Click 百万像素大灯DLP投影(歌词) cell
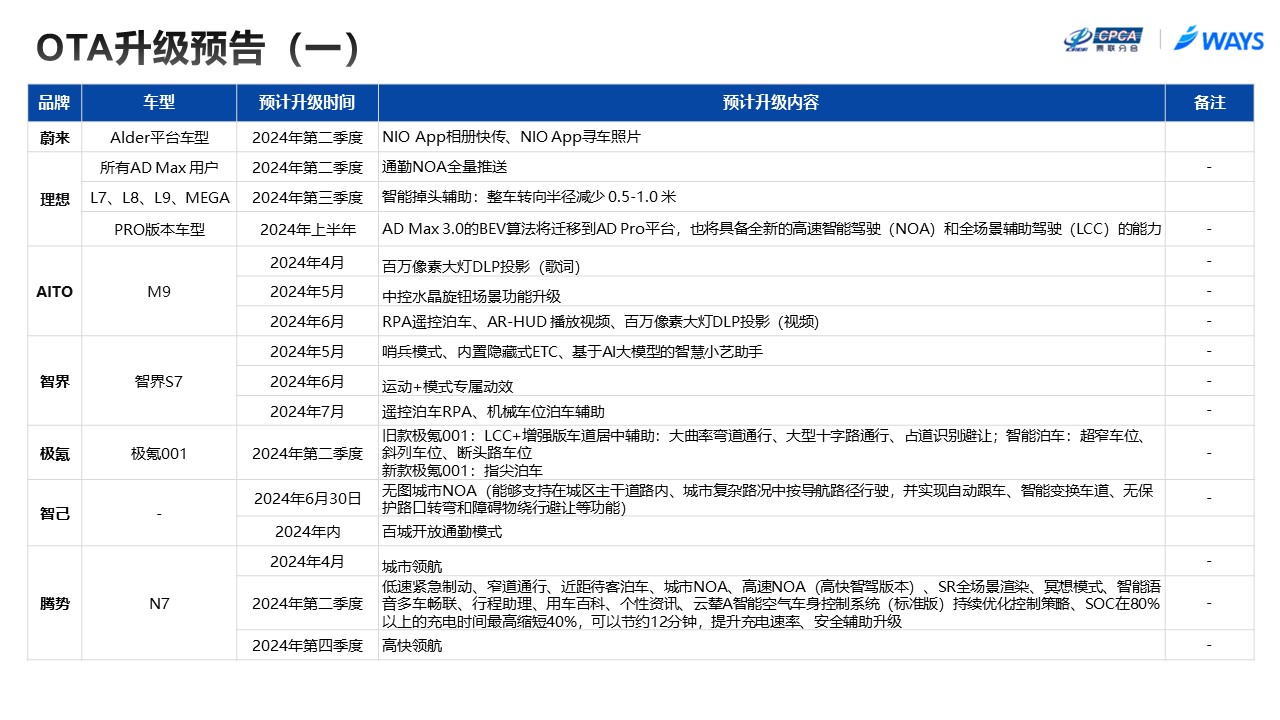The image size is (1280, 720). (x=771, y=261)
